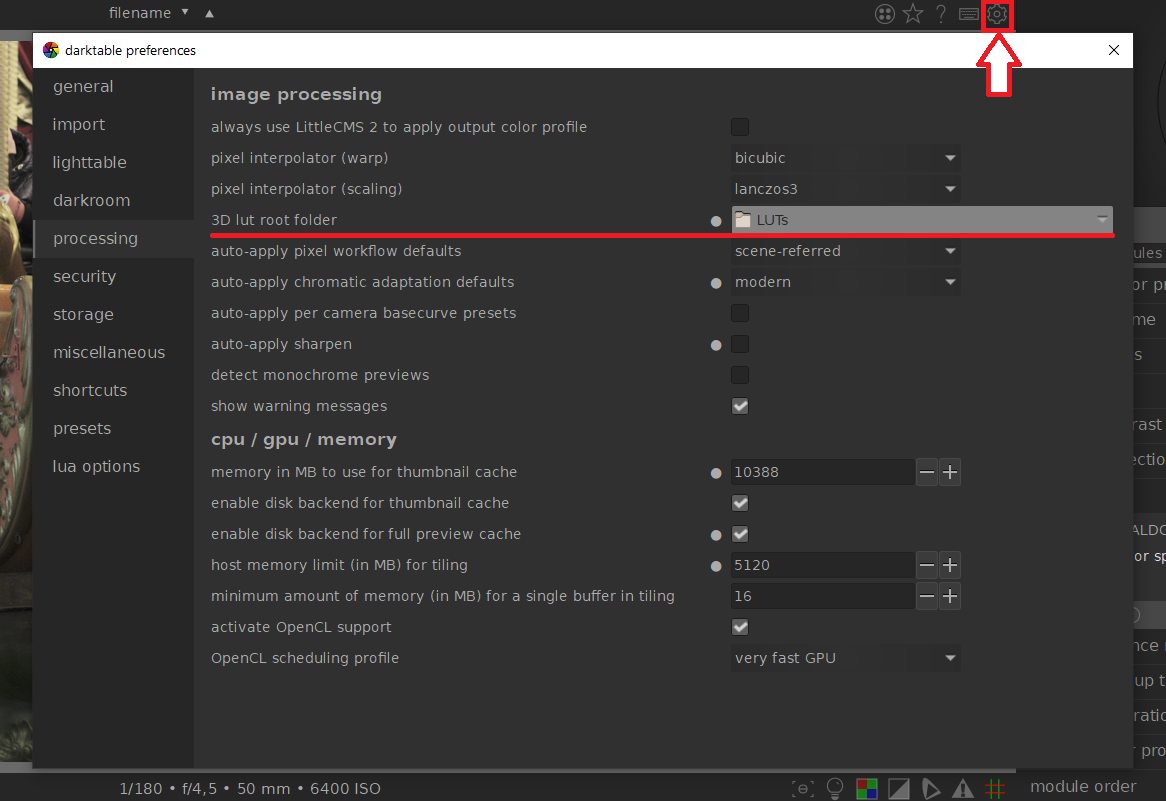Image resolution: width=1166 pixels, height=801 pixels.
Task: Open lua options preferences tab
Action: tap(114, 466)
